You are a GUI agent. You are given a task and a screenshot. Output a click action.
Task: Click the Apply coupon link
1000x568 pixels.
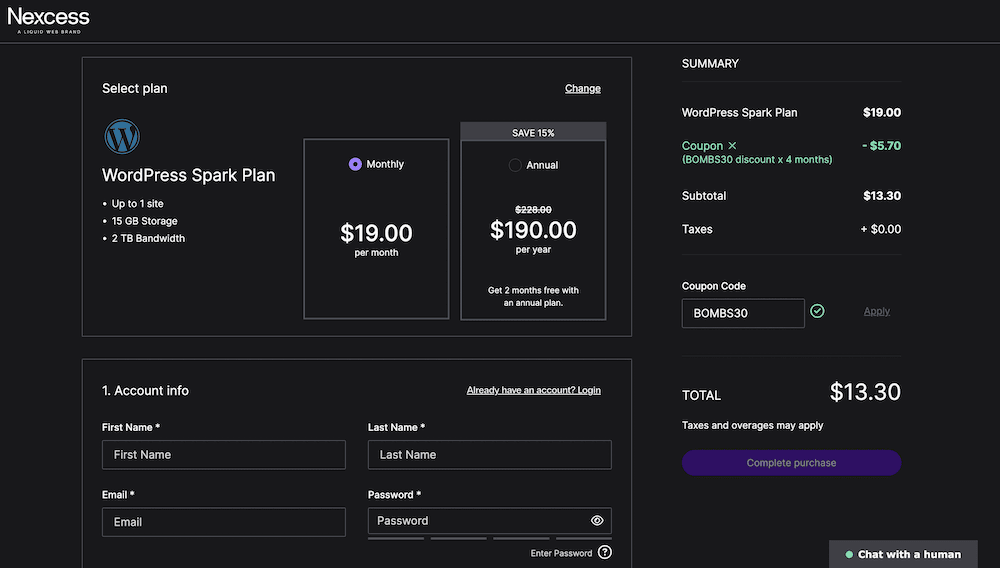pyautogui.click(x=876, y=311)
